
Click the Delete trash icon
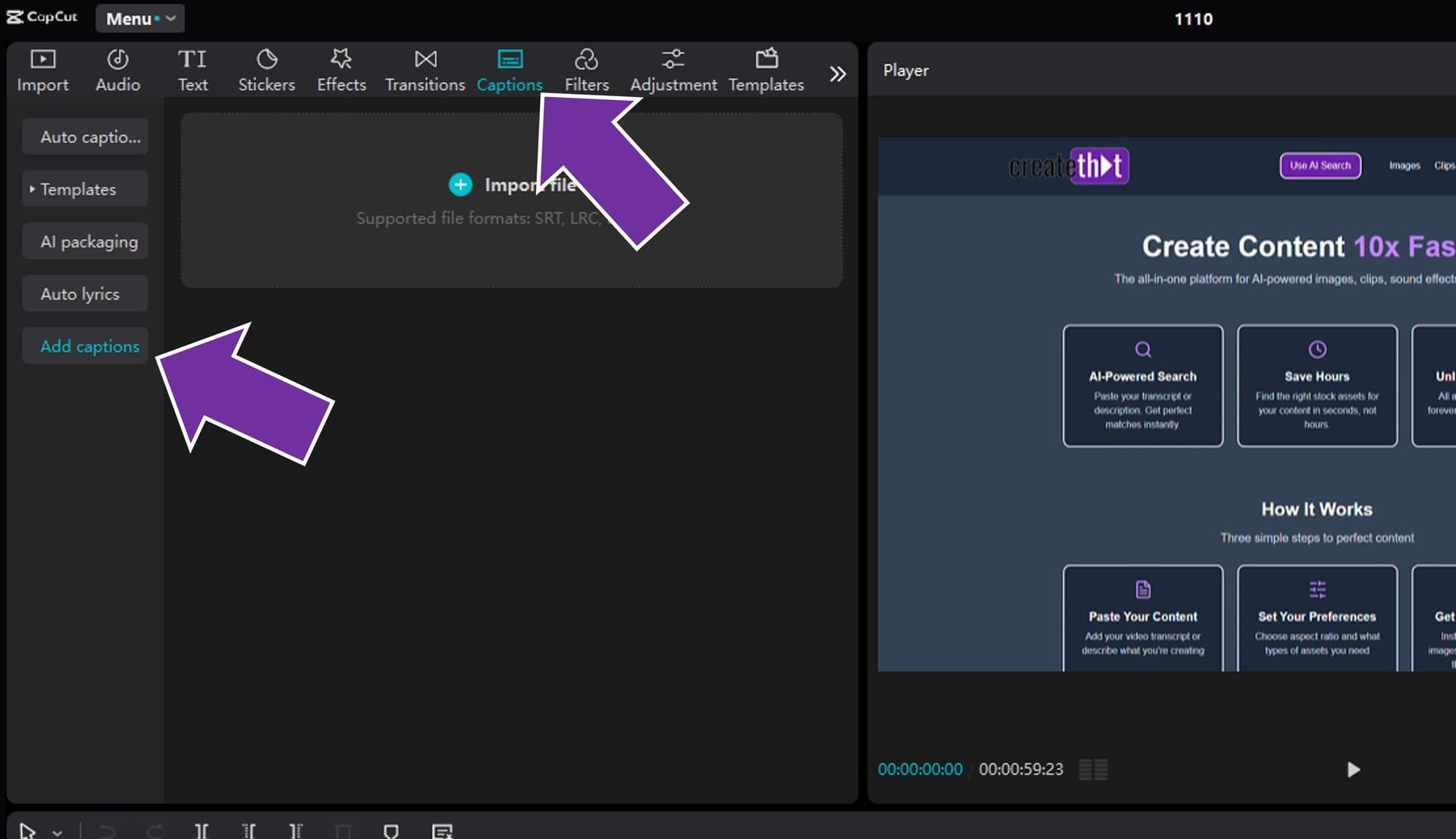(343, 831)
